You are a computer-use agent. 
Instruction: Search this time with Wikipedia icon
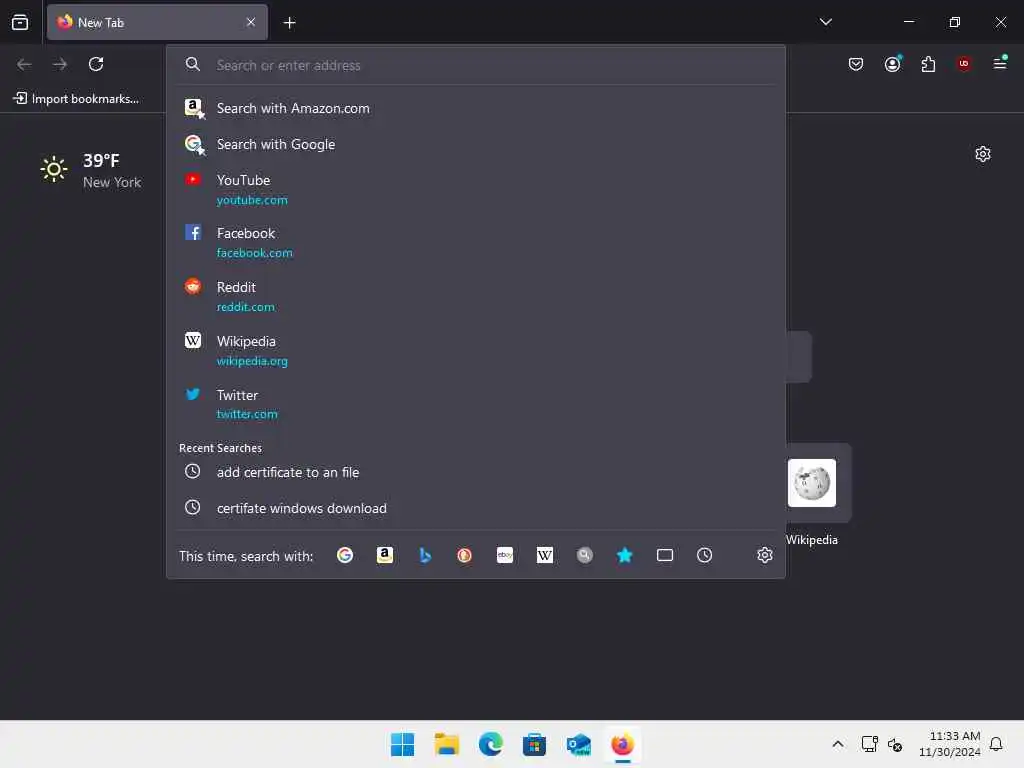point(545,555)
